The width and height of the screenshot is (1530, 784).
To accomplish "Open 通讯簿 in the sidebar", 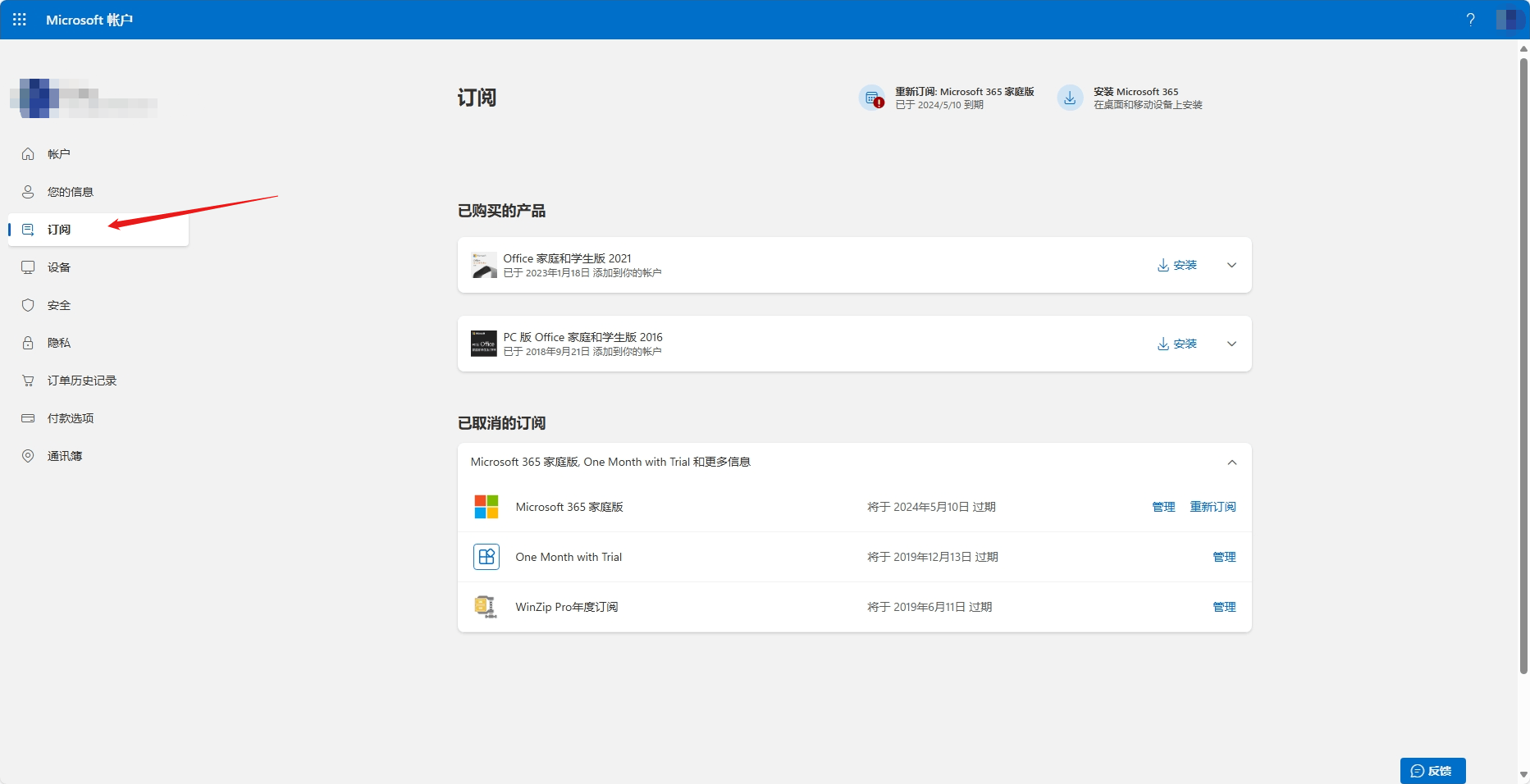I will tap(98, 456).
